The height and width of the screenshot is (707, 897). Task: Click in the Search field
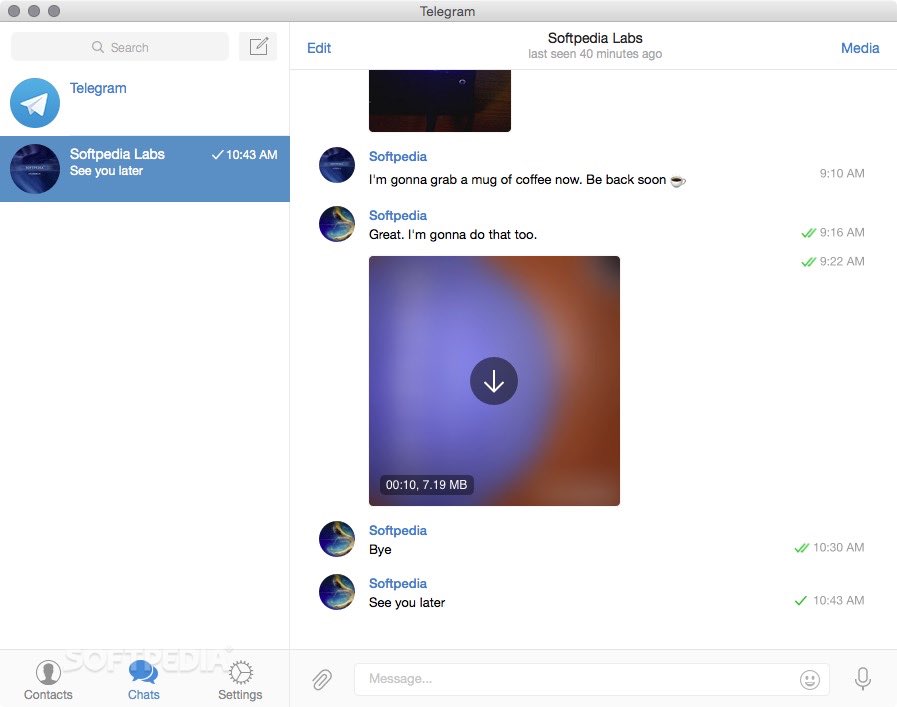pyautogui.click(x=120, y=47)
